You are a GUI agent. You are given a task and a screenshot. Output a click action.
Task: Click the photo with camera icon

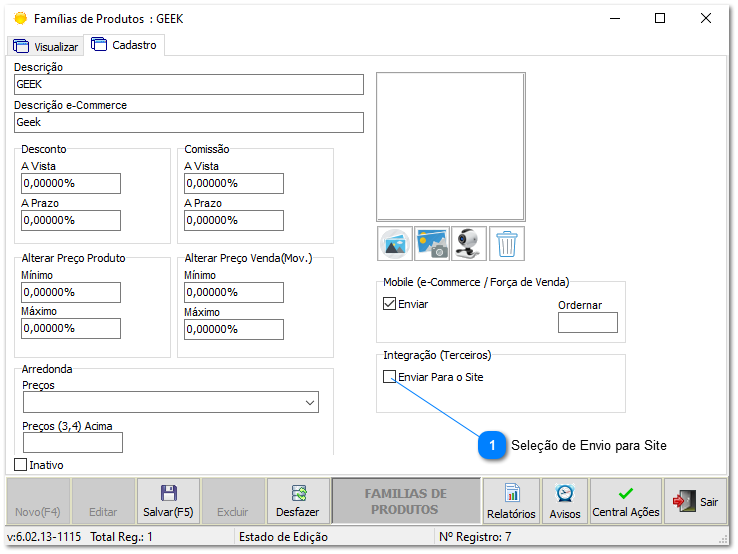pos(433,244)
